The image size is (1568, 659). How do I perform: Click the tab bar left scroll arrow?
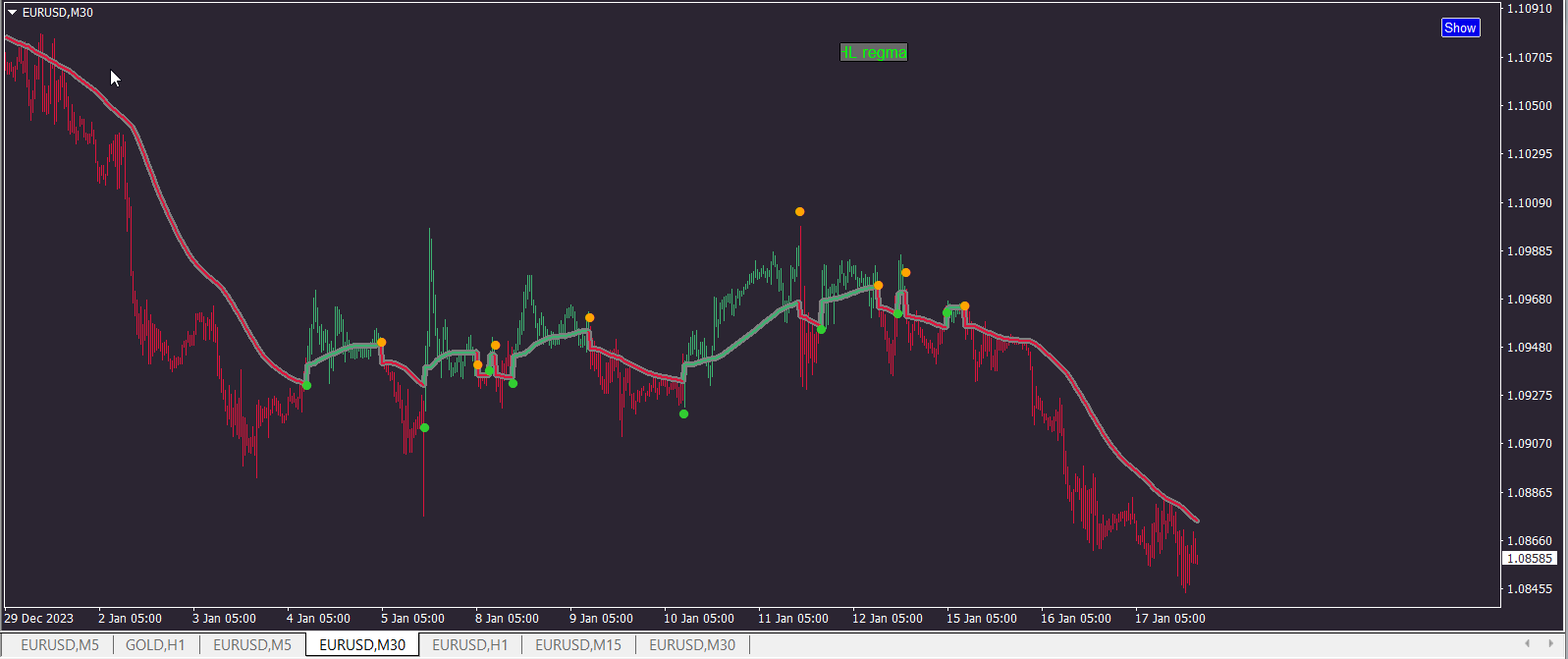point(1527,644)
